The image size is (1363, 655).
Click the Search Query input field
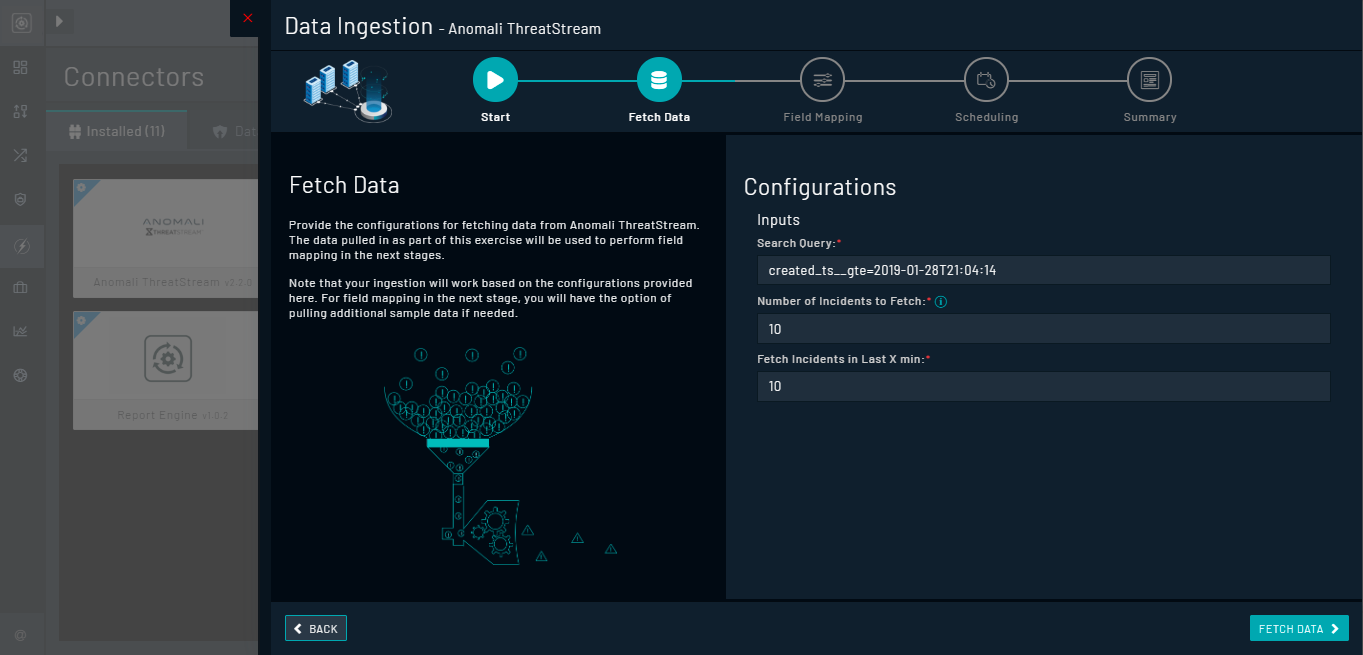[x=1043, y=270]
